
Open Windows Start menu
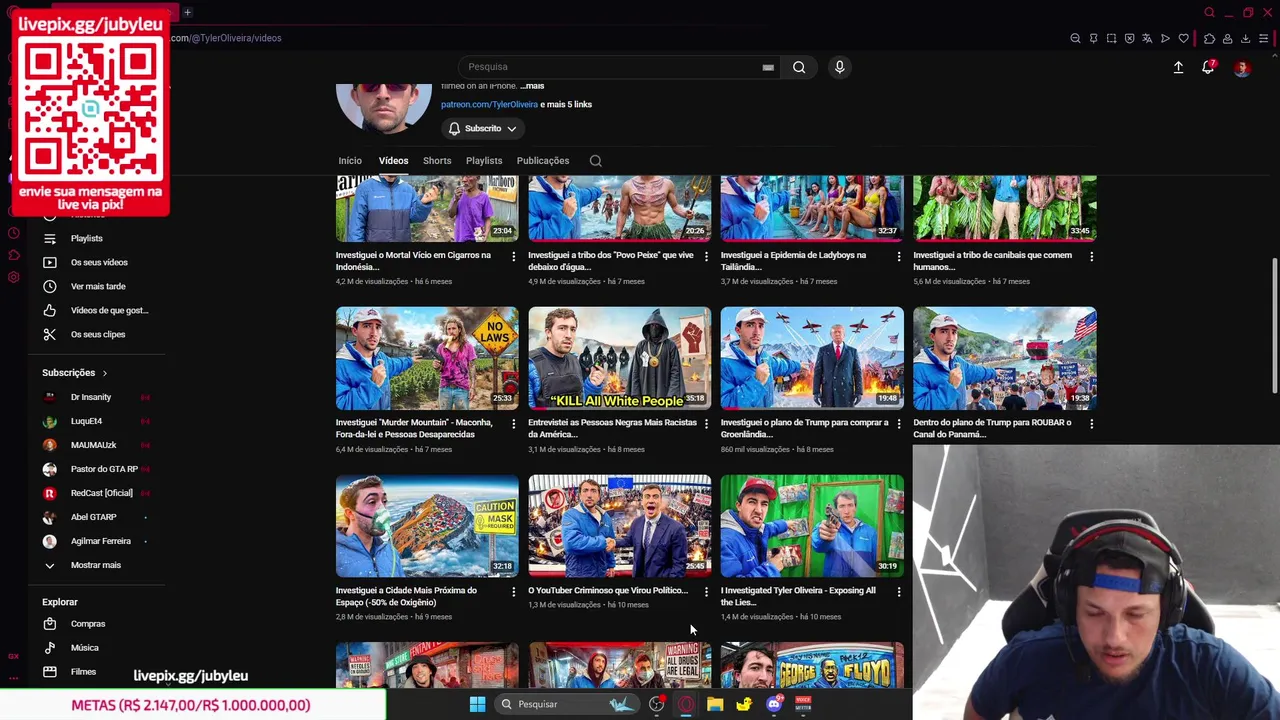click(477, 704)
